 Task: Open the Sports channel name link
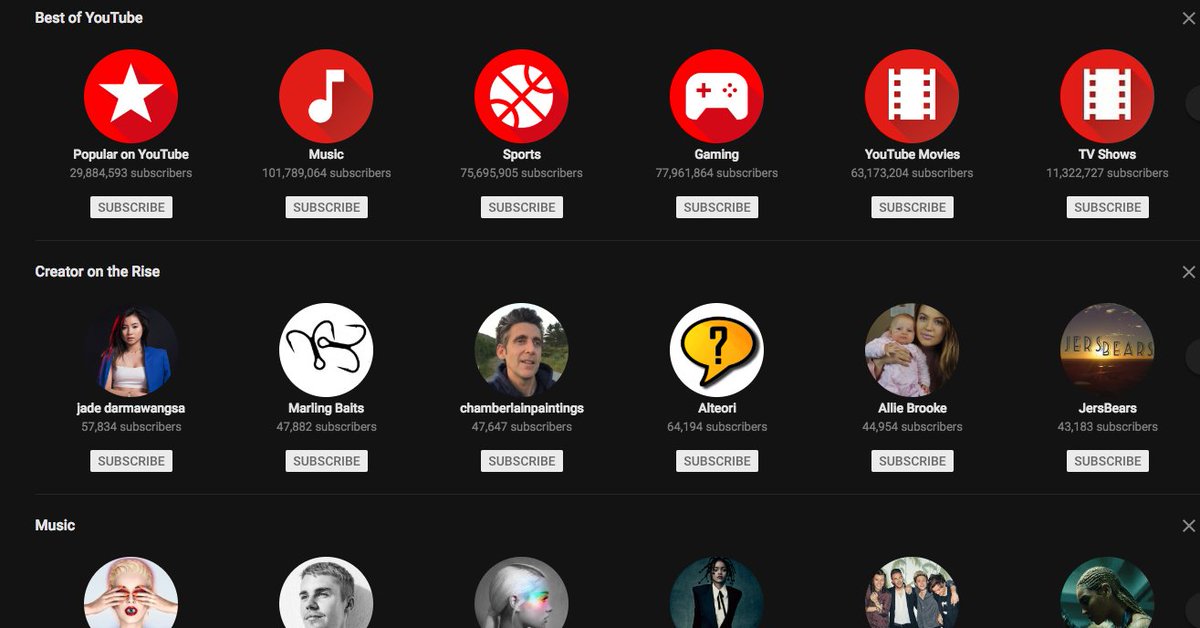[521, 155]
